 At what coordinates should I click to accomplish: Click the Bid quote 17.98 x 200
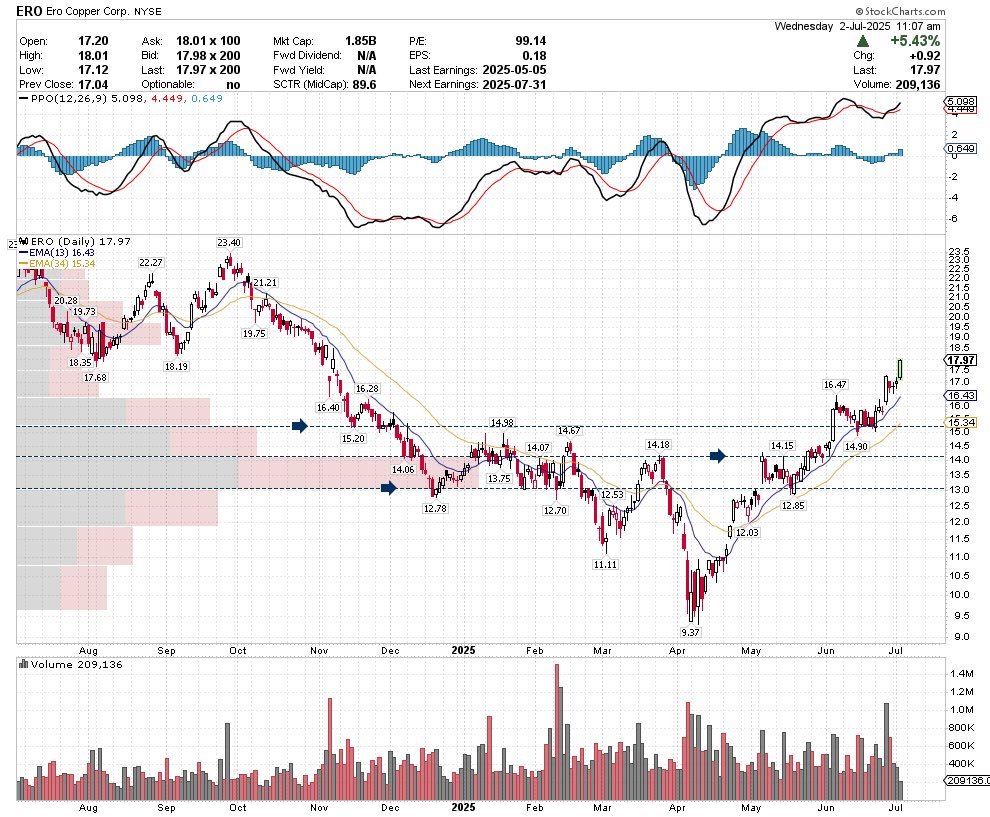coord(208,56)
